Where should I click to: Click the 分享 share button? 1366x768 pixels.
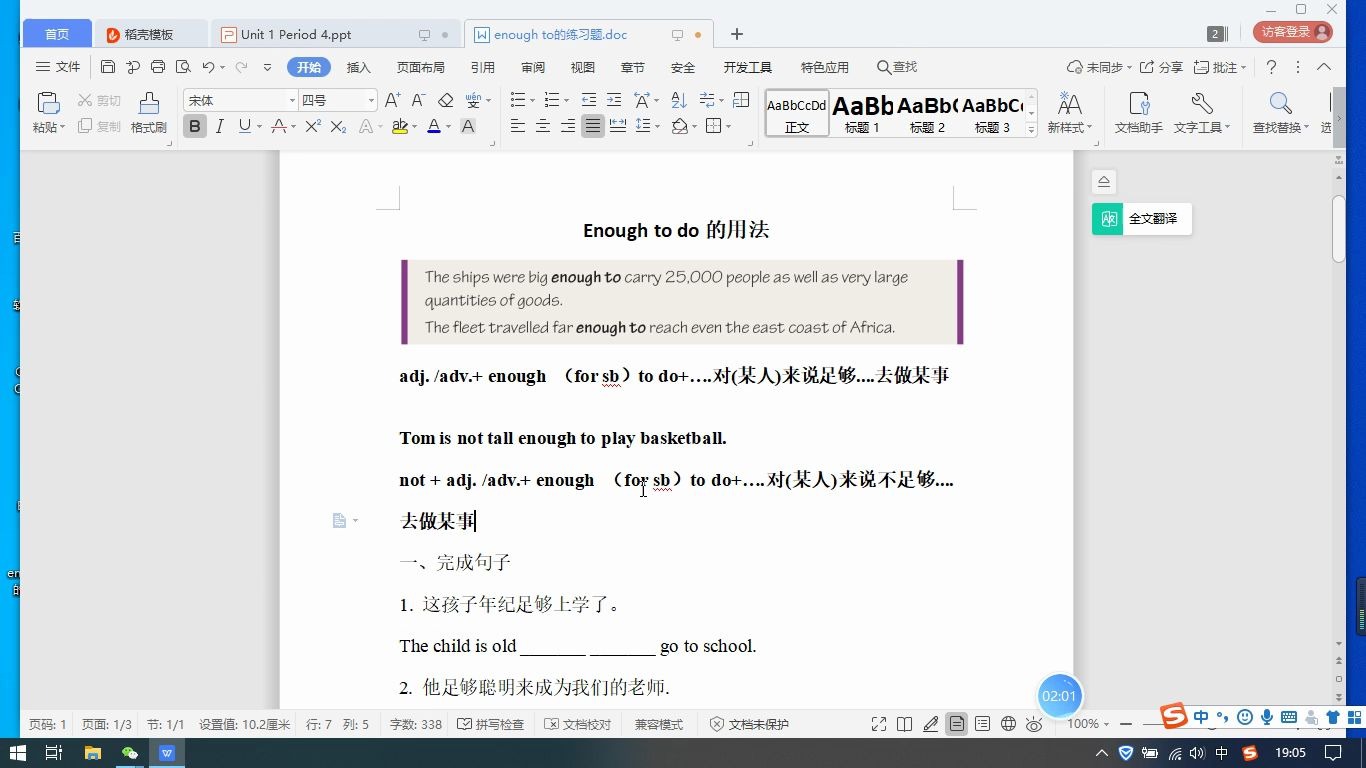1161,67
